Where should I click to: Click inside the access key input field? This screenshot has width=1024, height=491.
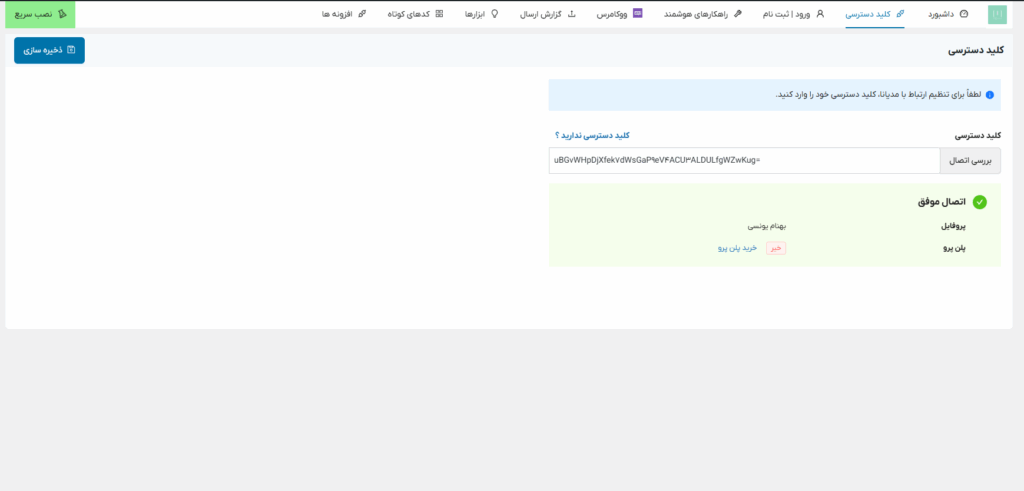click(x=744, y=160)
